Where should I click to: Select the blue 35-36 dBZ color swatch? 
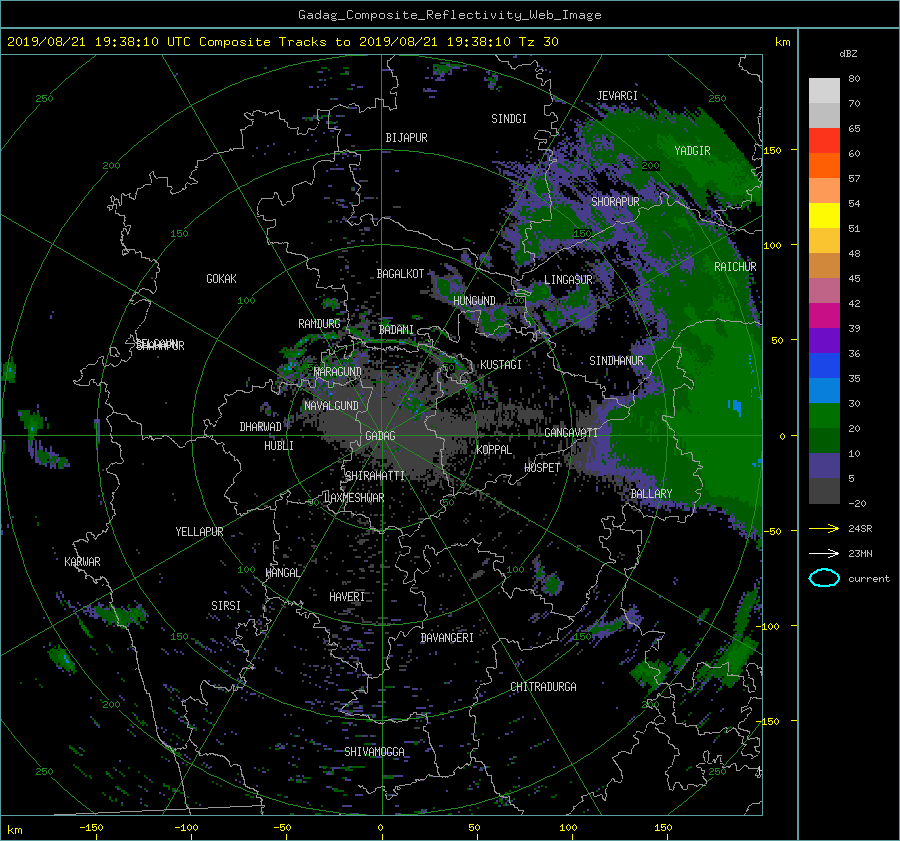[824, 366]
